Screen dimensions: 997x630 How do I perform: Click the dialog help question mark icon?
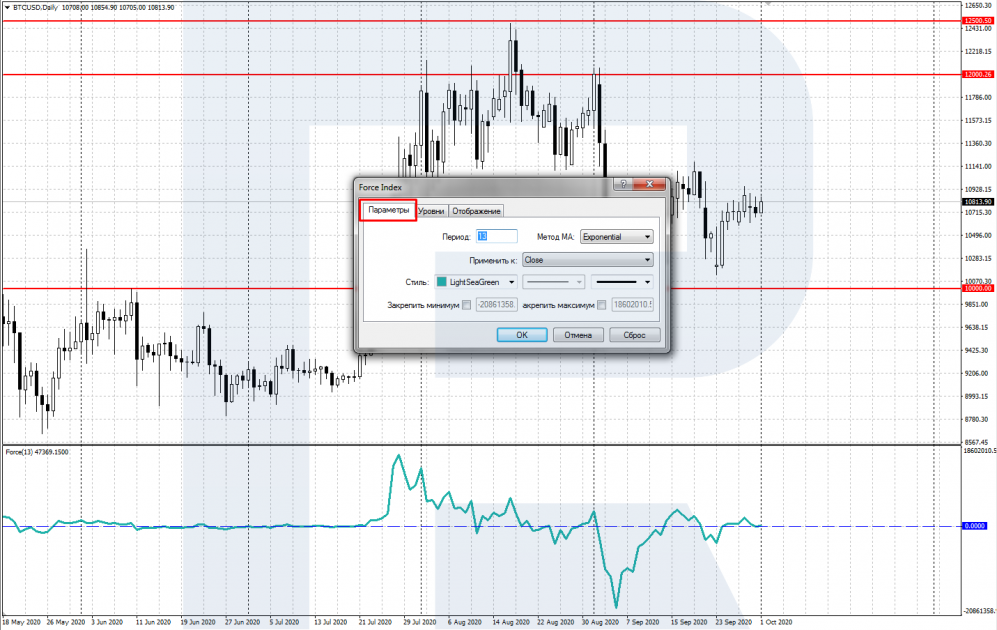624,185
